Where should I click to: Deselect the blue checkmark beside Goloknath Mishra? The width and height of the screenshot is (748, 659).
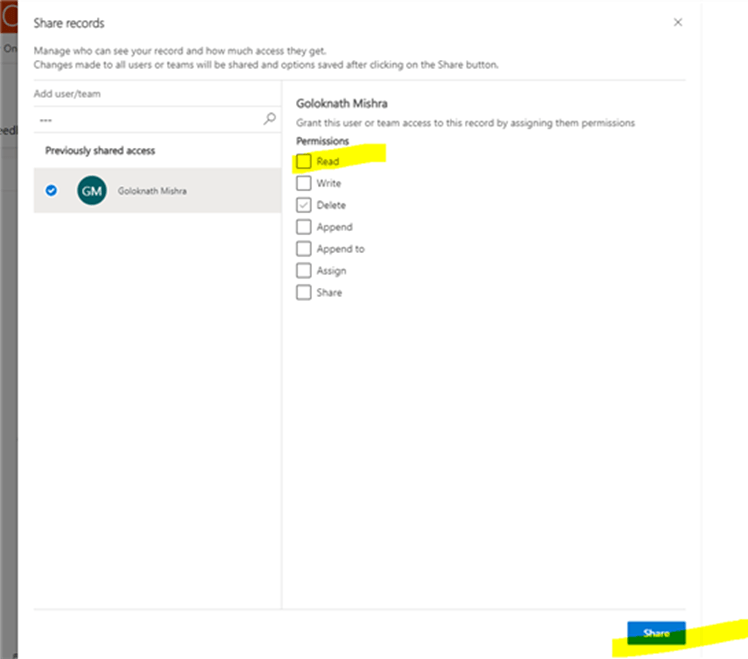[x=52, y=190]
